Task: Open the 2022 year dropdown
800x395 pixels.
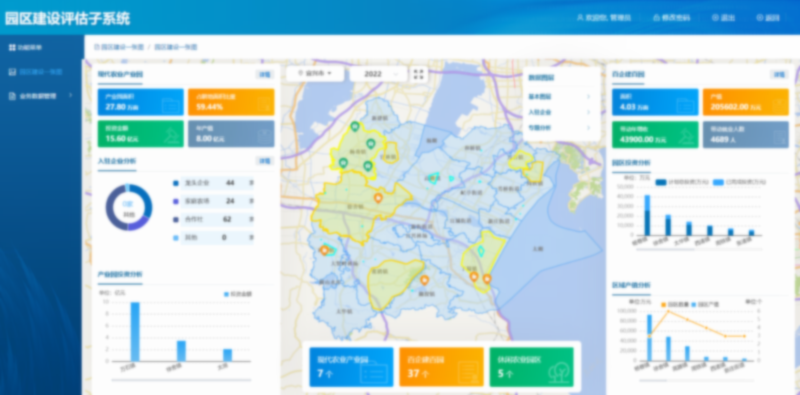Action: pyautogui.click(x=379, y=74)
